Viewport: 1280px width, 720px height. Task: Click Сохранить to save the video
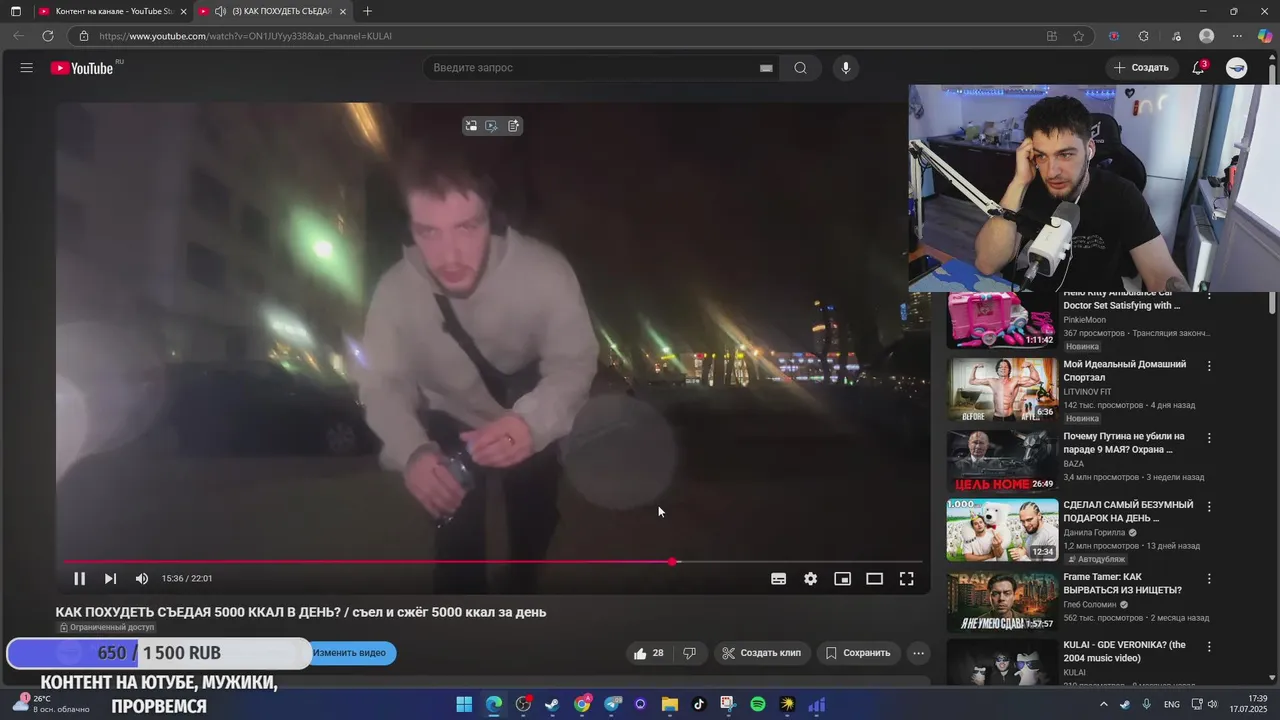point(857,653)
